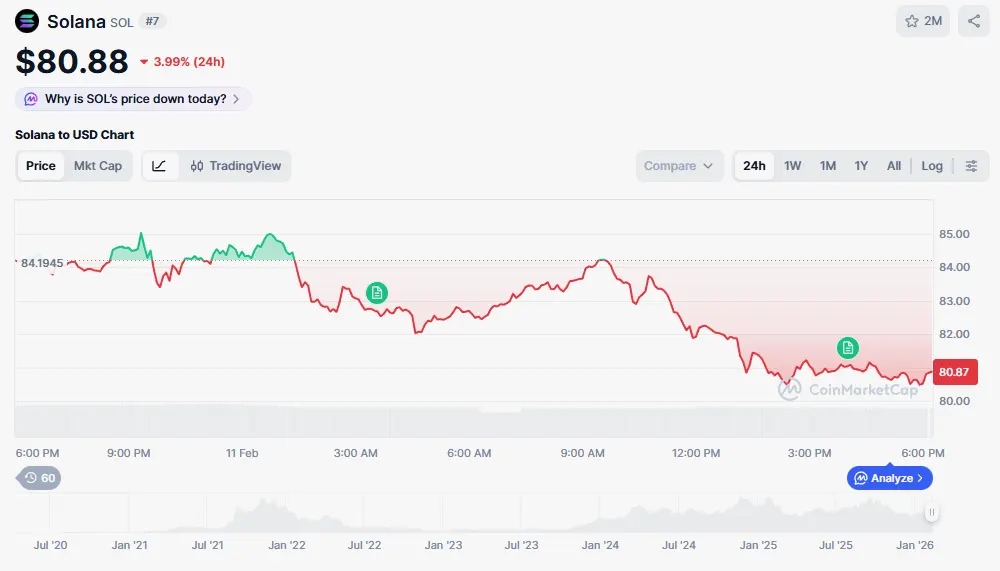
Task: Toggle Mkt Cap chart view
Action: 98,166
